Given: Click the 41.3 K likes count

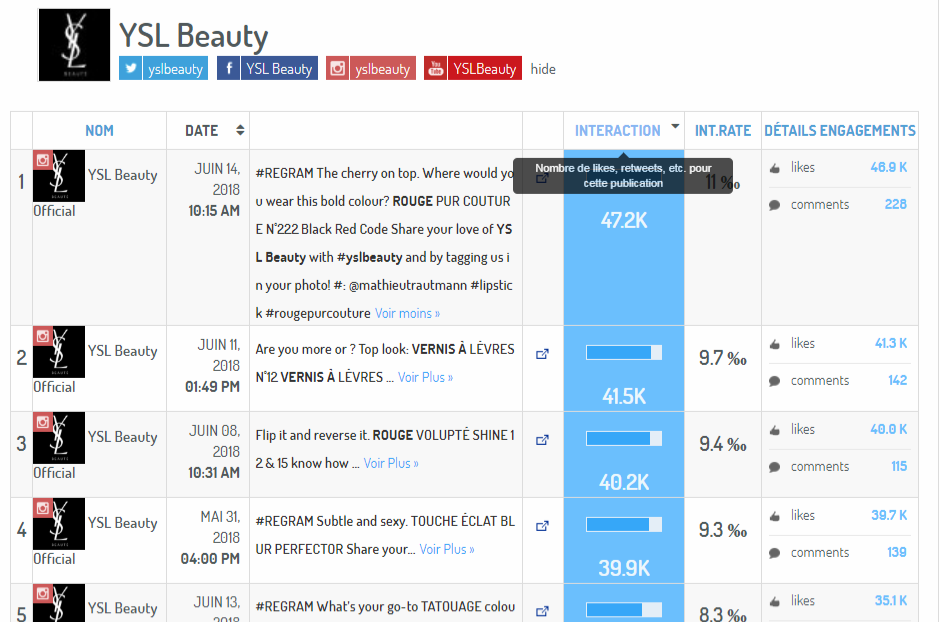Looking at the screenshot, I should [x=891, y=343].
